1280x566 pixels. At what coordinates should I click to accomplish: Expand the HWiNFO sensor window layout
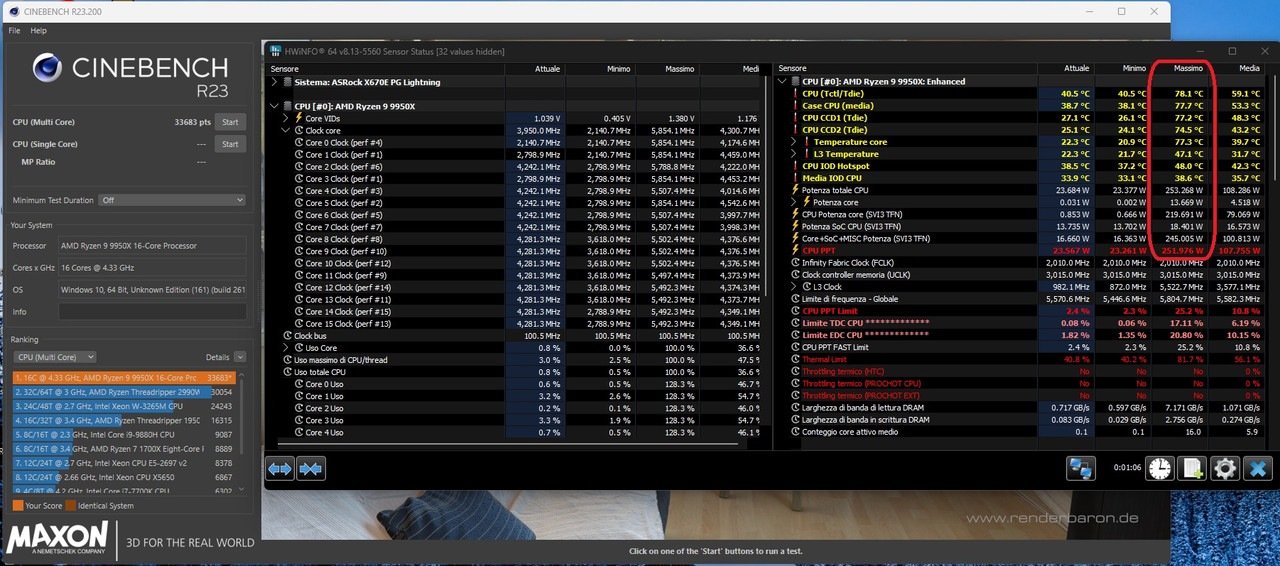280,468
